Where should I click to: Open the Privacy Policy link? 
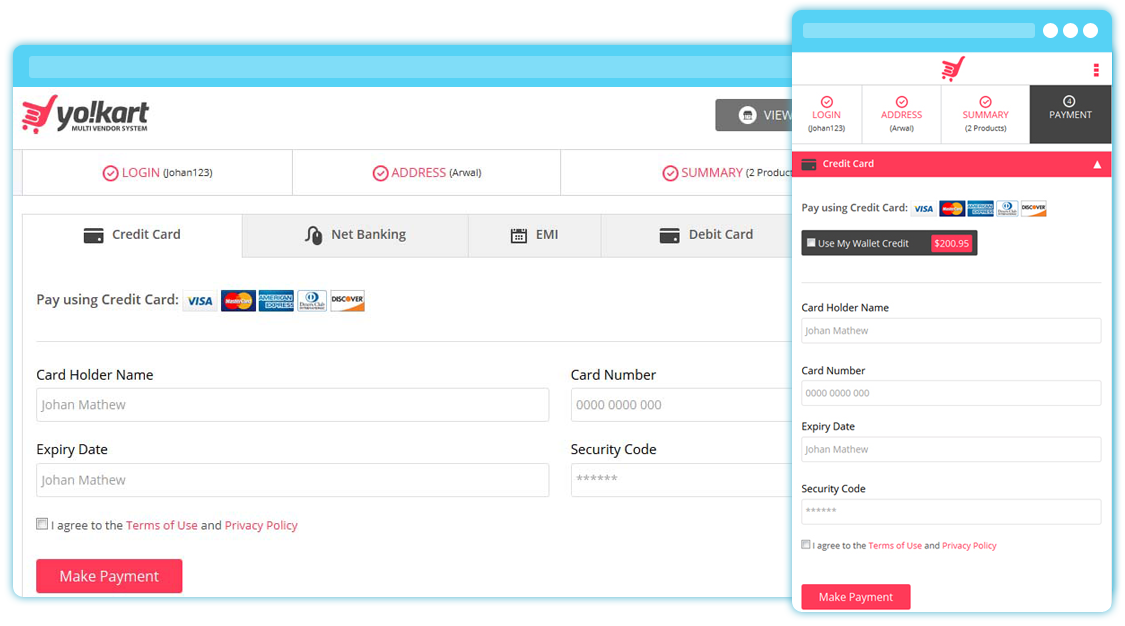261,525
